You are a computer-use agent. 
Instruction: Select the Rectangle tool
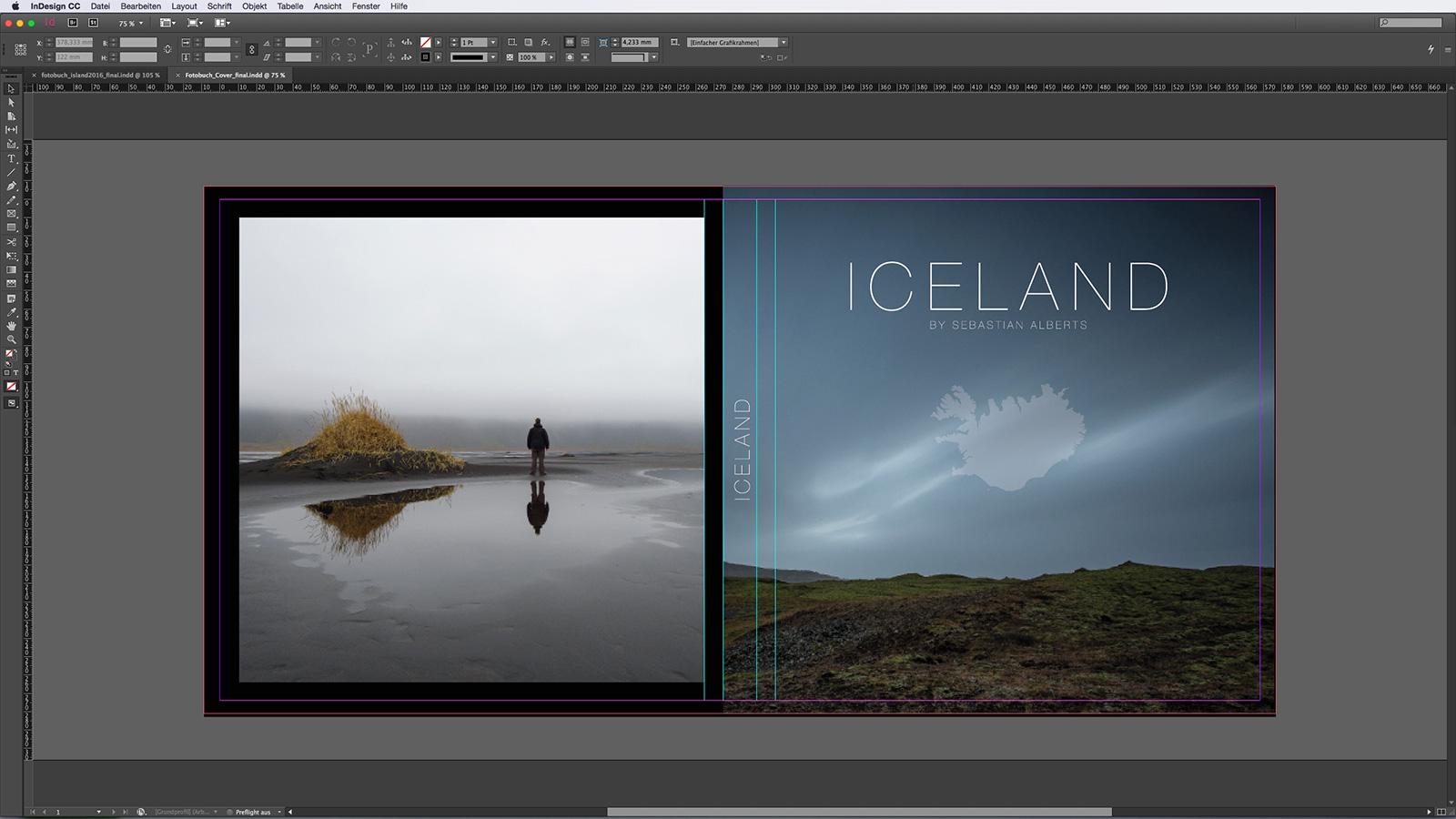[x=11, y=227]
